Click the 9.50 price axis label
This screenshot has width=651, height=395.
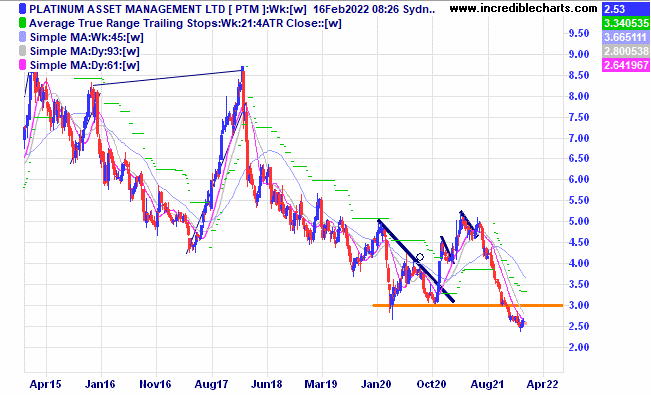pyautogui.click(x=579, y=33)
